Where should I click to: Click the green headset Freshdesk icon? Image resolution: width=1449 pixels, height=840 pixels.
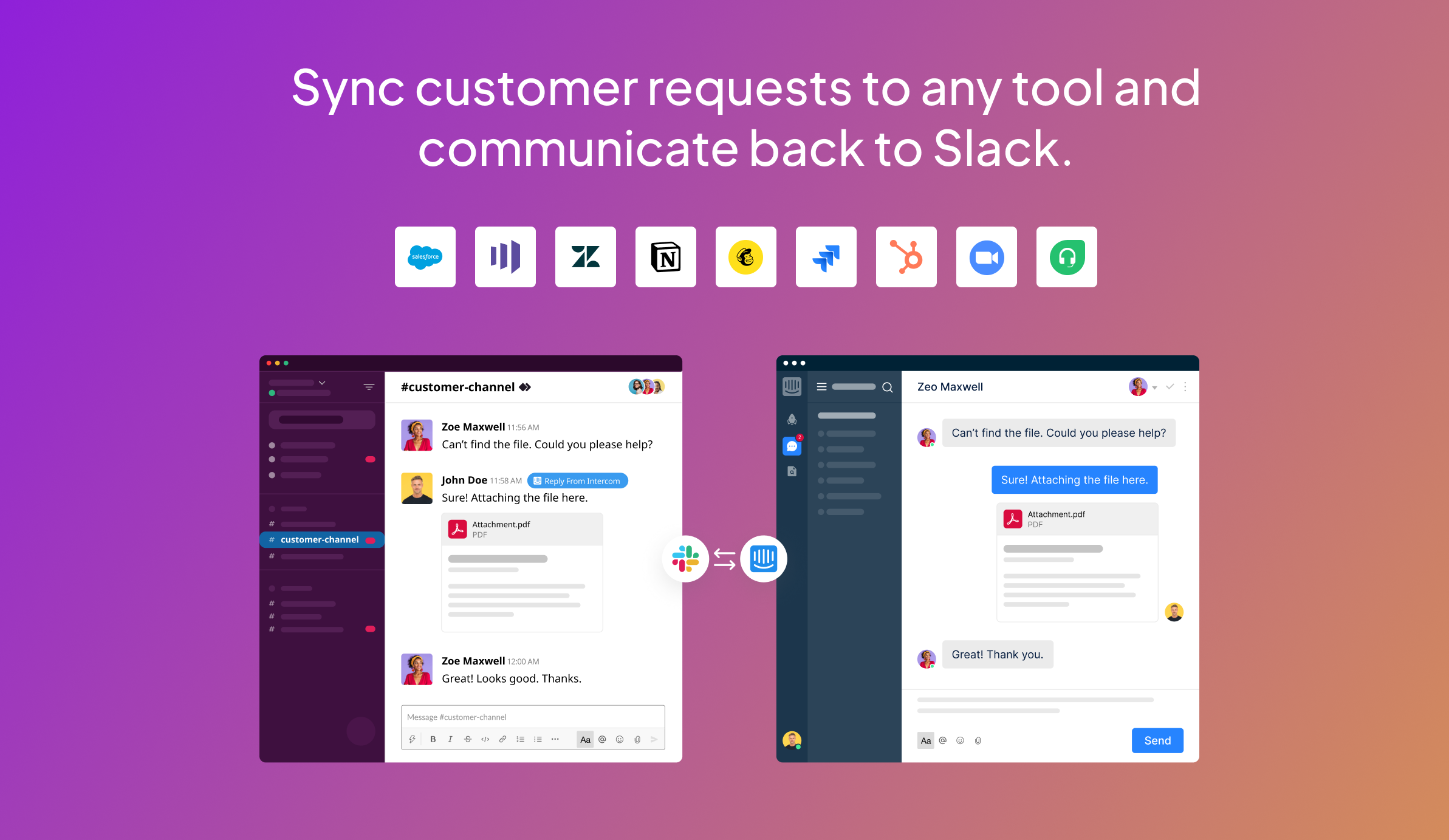(x=1067, y=257)
